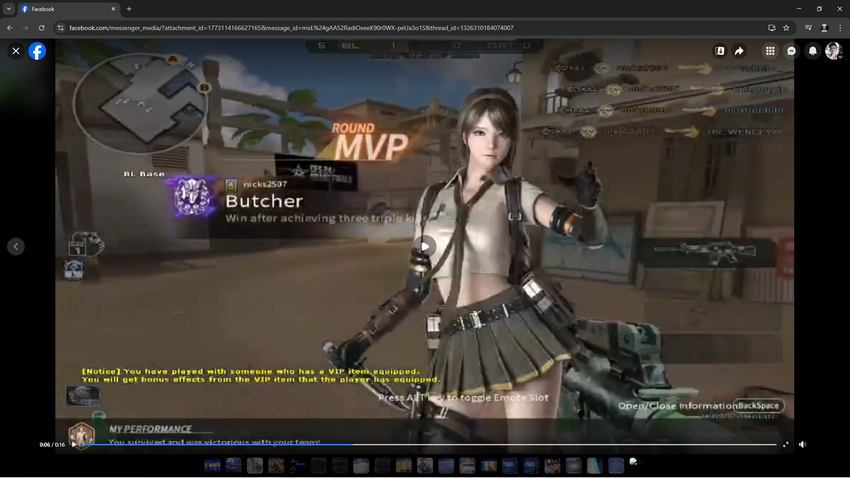Close the Facebook media viewer
This screenshot has height=478, width=850.
click(x=16, y=51)
